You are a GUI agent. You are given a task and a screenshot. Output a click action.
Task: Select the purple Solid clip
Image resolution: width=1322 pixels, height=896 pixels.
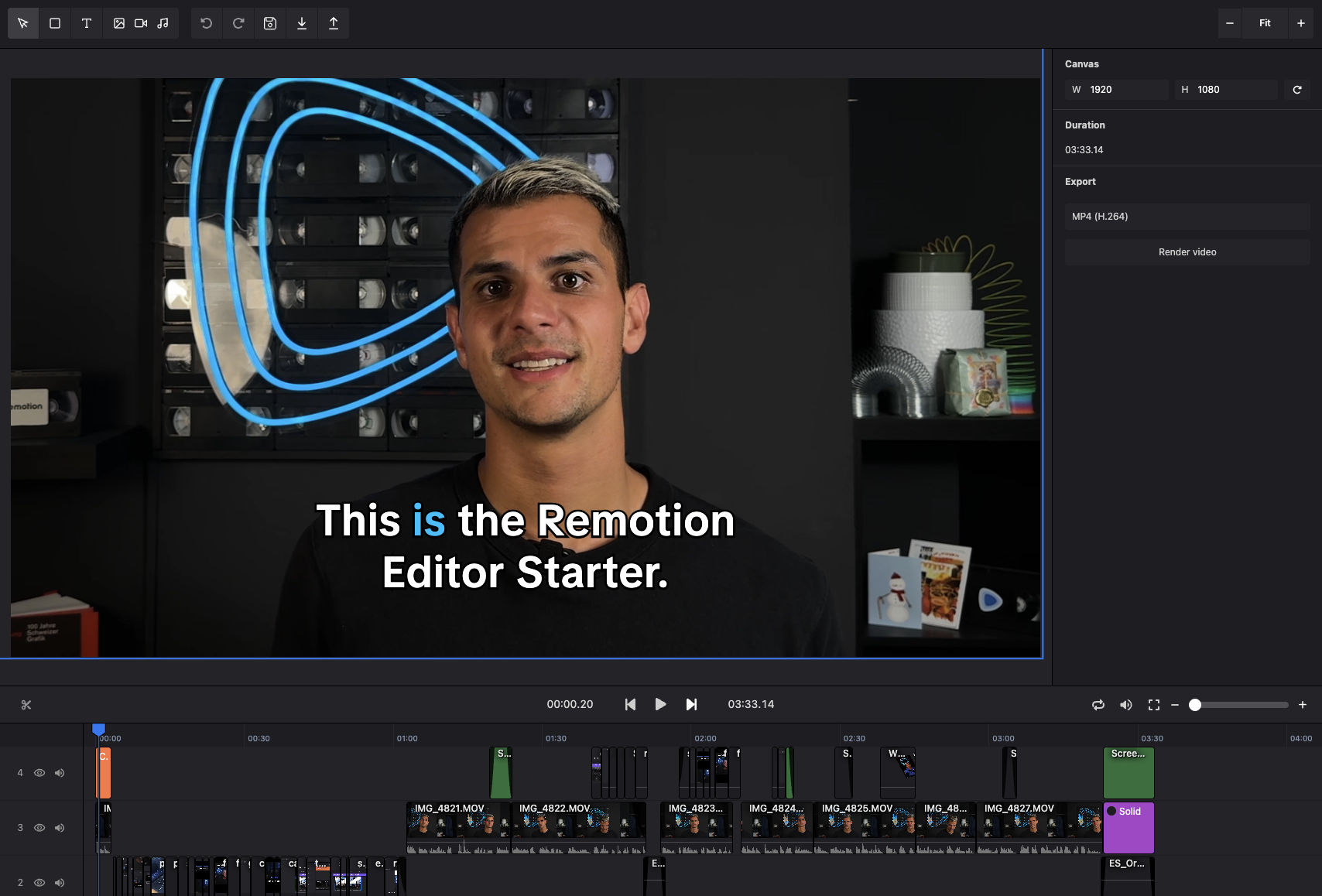pos(1128,828)
